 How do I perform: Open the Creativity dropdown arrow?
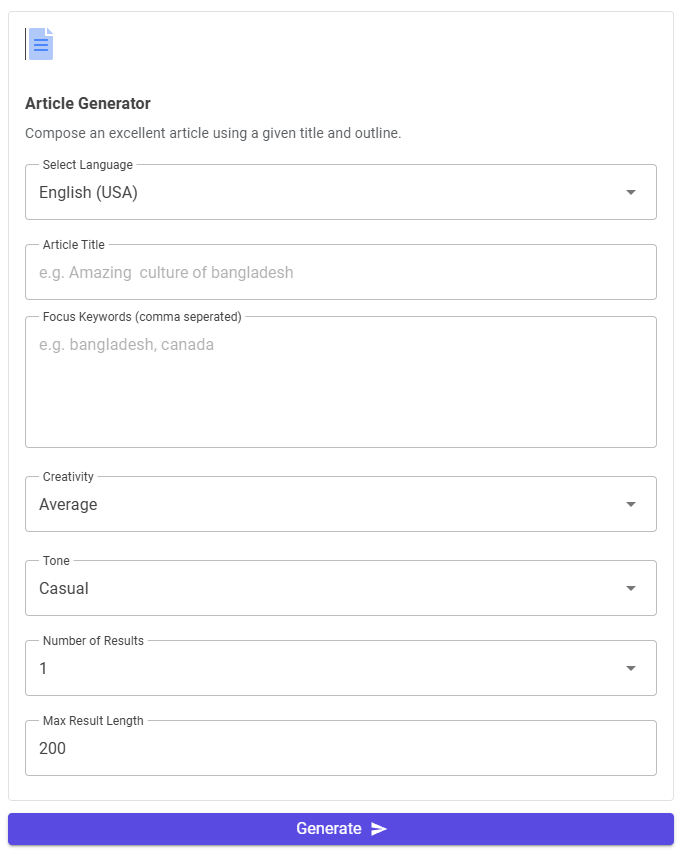point(631,504)
